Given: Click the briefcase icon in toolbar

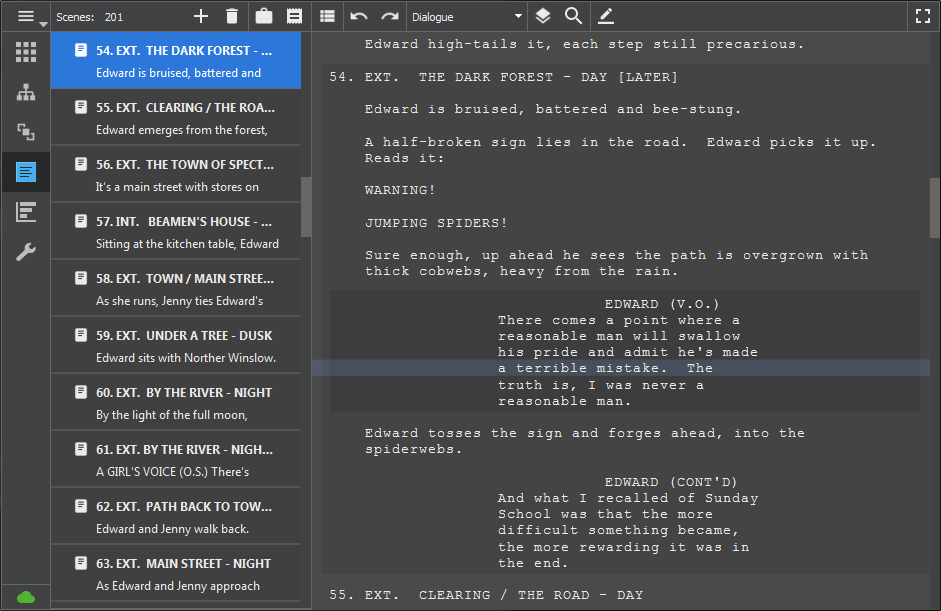Looking at the screenshot, I should [x=264, y=16].
